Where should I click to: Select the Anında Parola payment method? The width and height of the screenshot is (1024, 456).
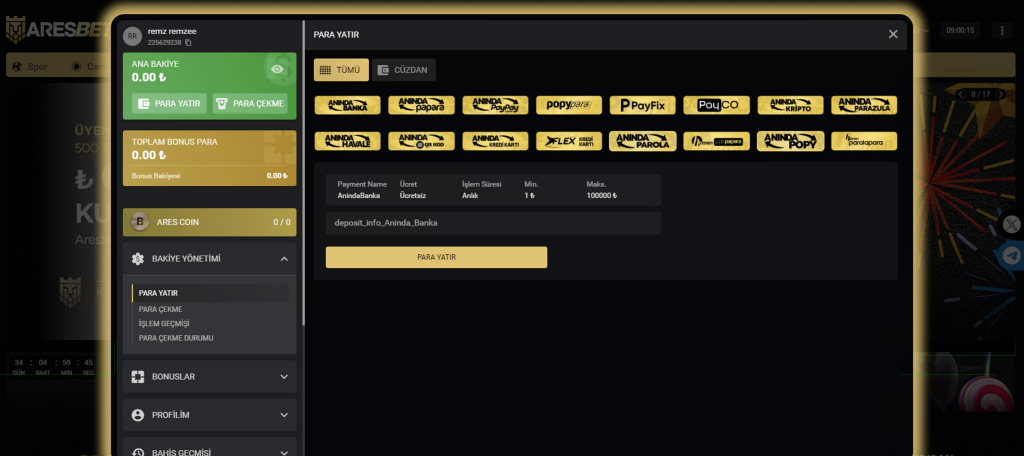[643, 141]
